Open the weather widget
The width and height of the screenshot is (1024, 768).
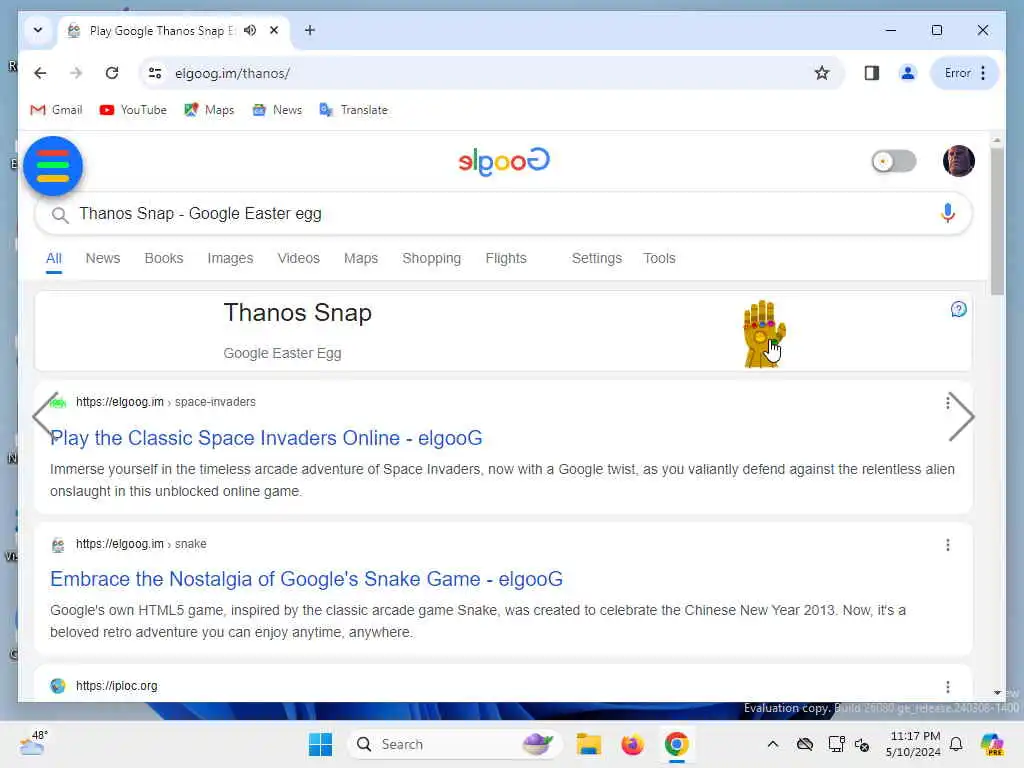pyautogui.click(x=33, y=743)
